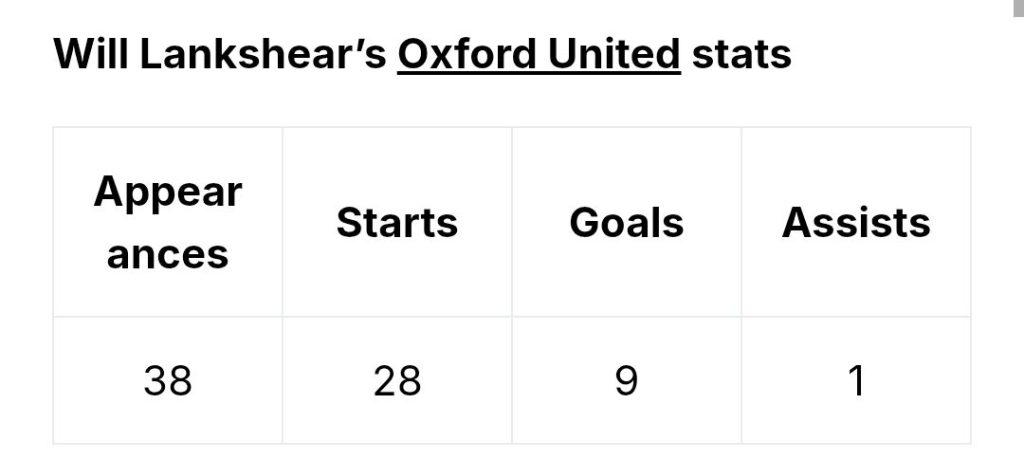
Task: Click the appearances value 38
Action: click(168, 381)
